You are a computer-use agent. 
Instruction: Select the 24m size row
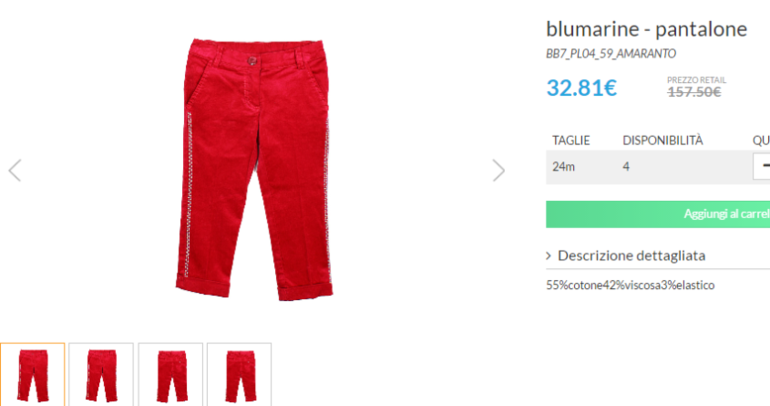pos(658,167)
